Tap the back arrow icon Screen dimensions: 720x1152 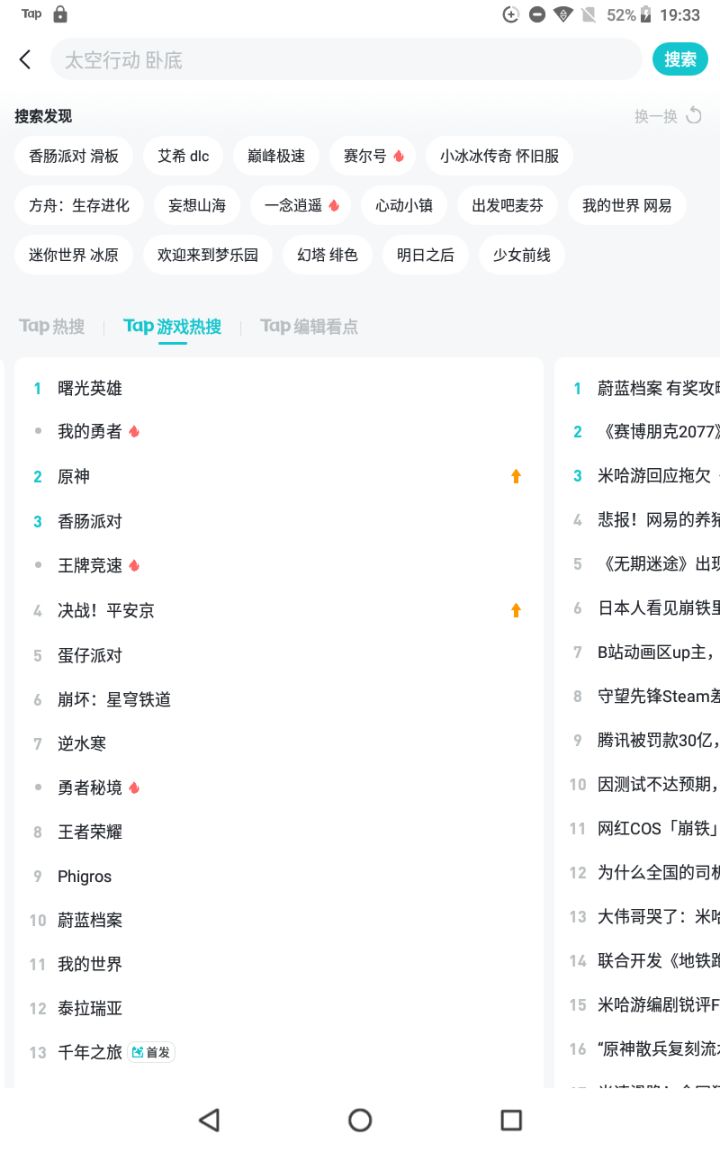(x=25, y=60)
